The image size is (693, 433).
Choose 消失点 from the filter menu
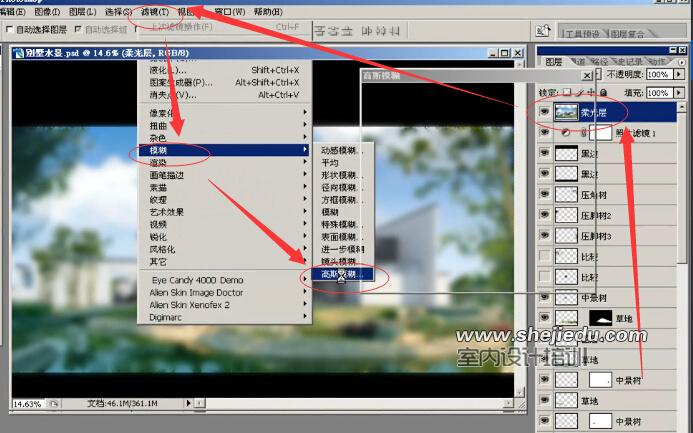pyautogui.click(x=225, y=95)
